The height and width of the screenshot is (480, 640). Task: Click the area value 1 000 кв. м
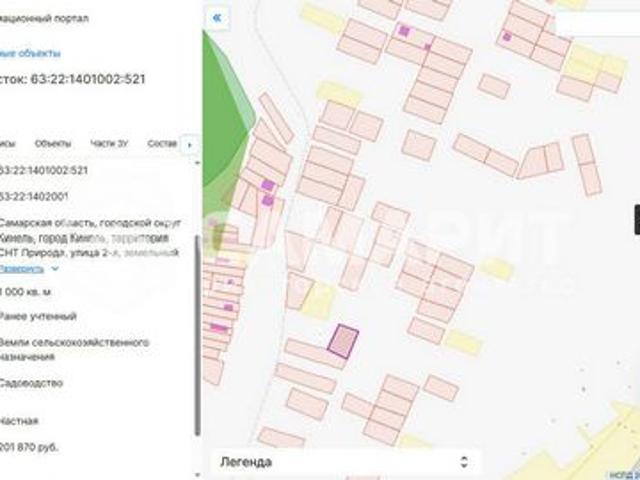pos(25,292)
